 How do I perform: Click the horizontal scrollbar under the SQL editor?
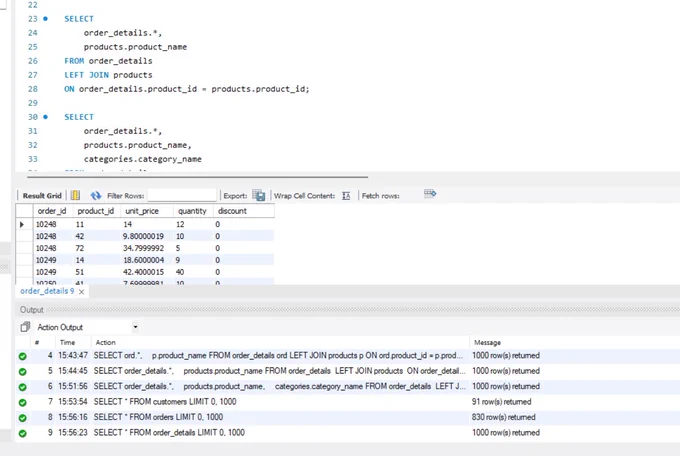click(197, 177)
